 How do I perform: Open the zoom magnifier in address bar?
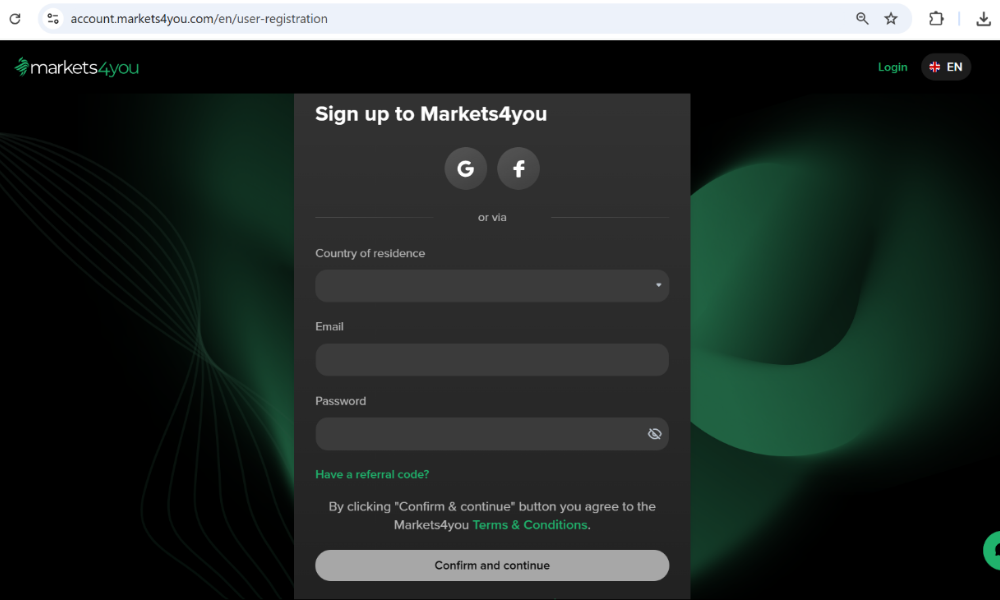tap(862, 18)
